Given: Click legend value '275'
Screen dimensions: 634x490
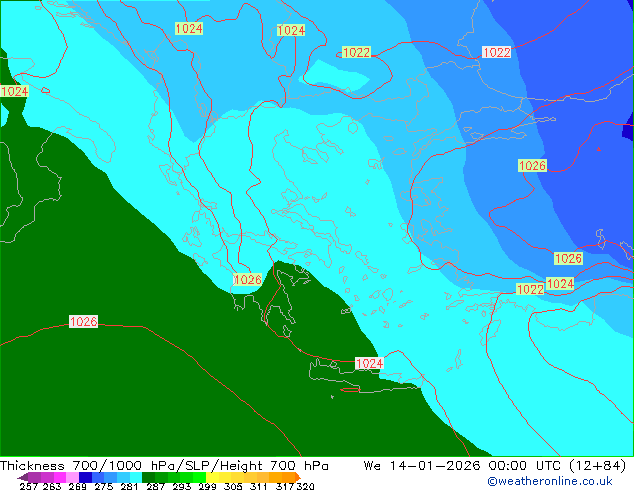Looking at the screenshot, I should tap(104, 486).
